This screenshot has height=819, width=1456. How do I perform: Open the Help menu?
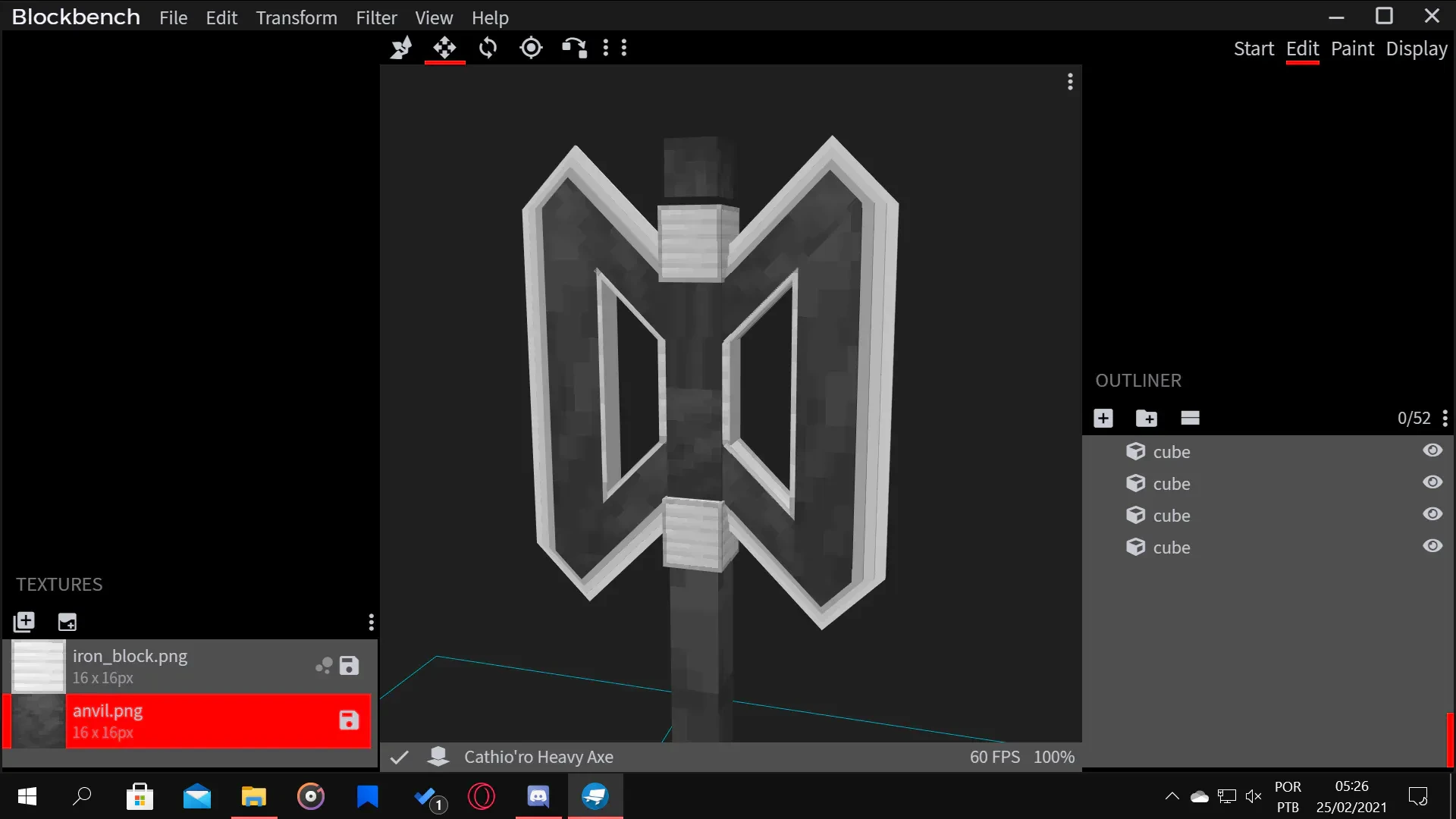490,17
